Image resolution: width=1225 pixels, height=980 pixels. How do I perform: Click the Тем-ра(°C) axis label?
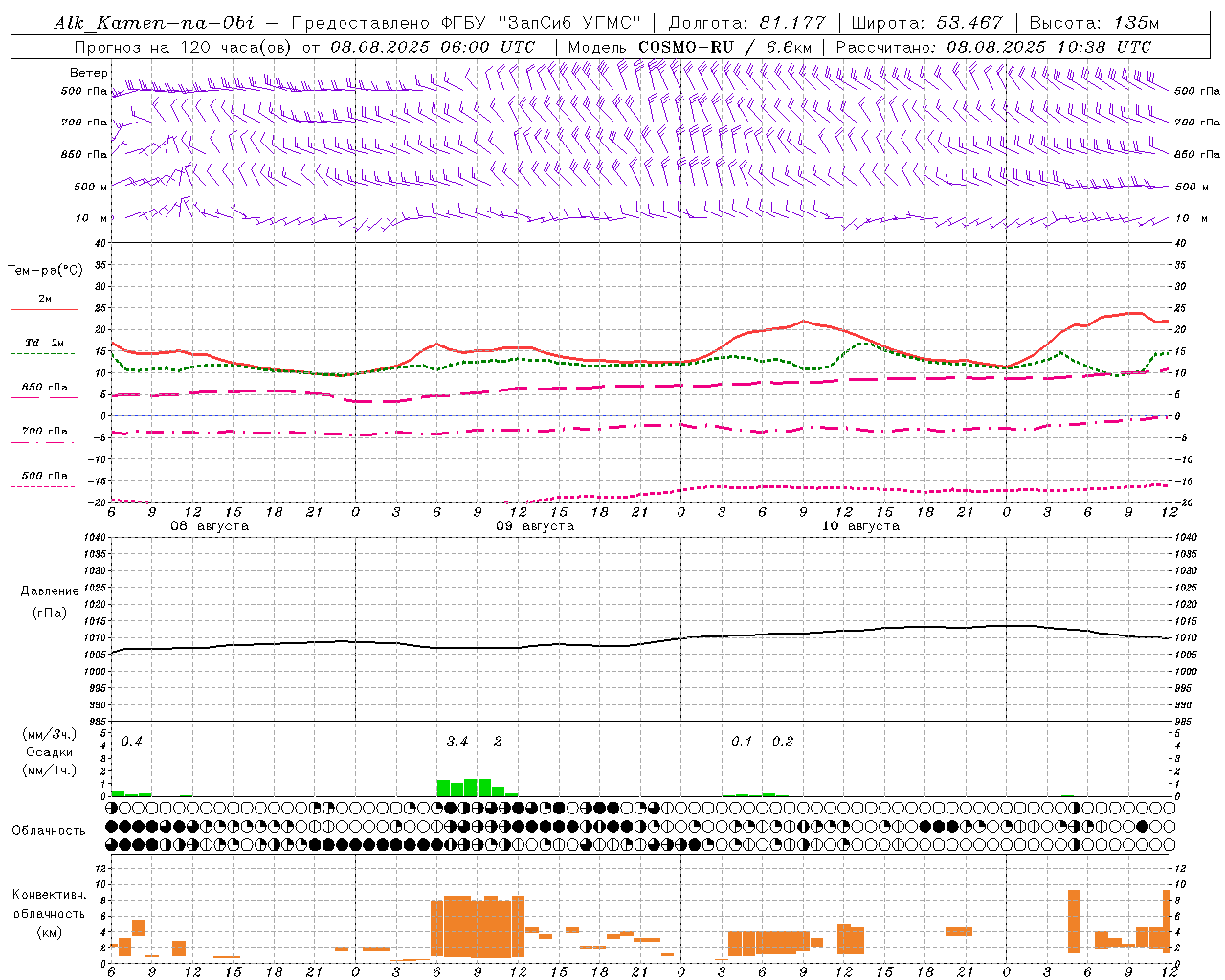coord(45,270)
